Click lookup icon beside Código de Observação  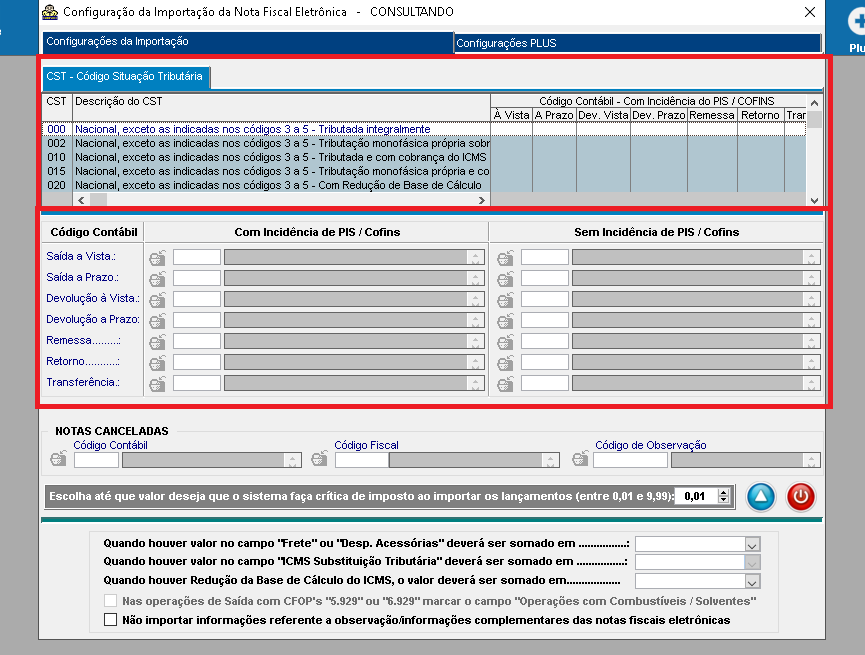(580, 459)
